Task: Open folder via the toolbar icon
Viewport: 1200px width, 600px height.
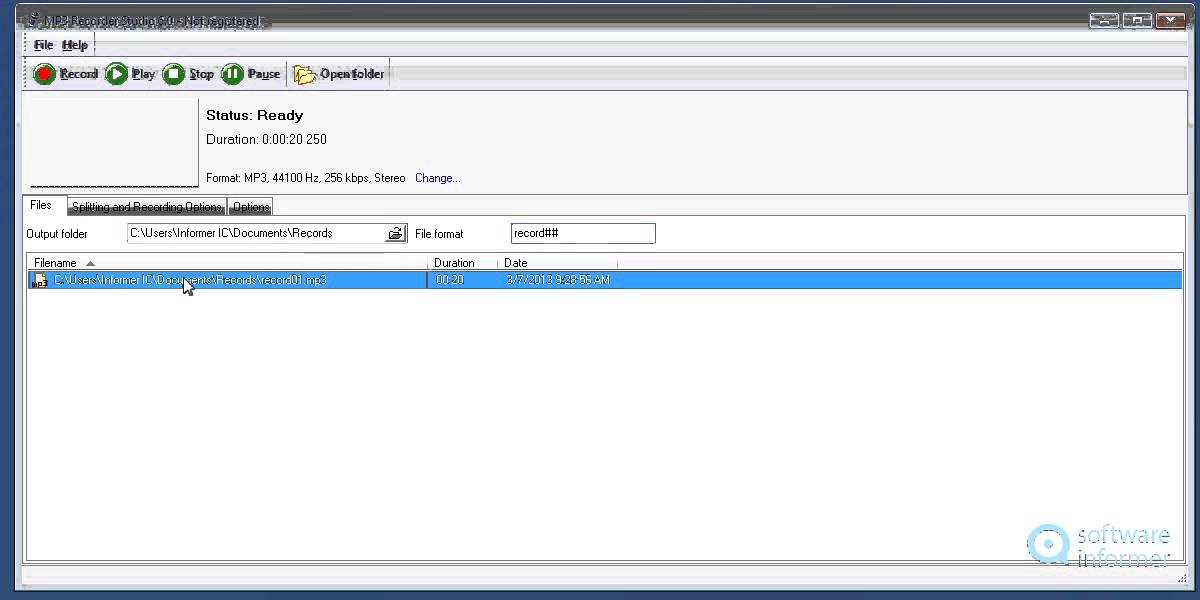Action: pyautogui.click(x=339, y=74)
